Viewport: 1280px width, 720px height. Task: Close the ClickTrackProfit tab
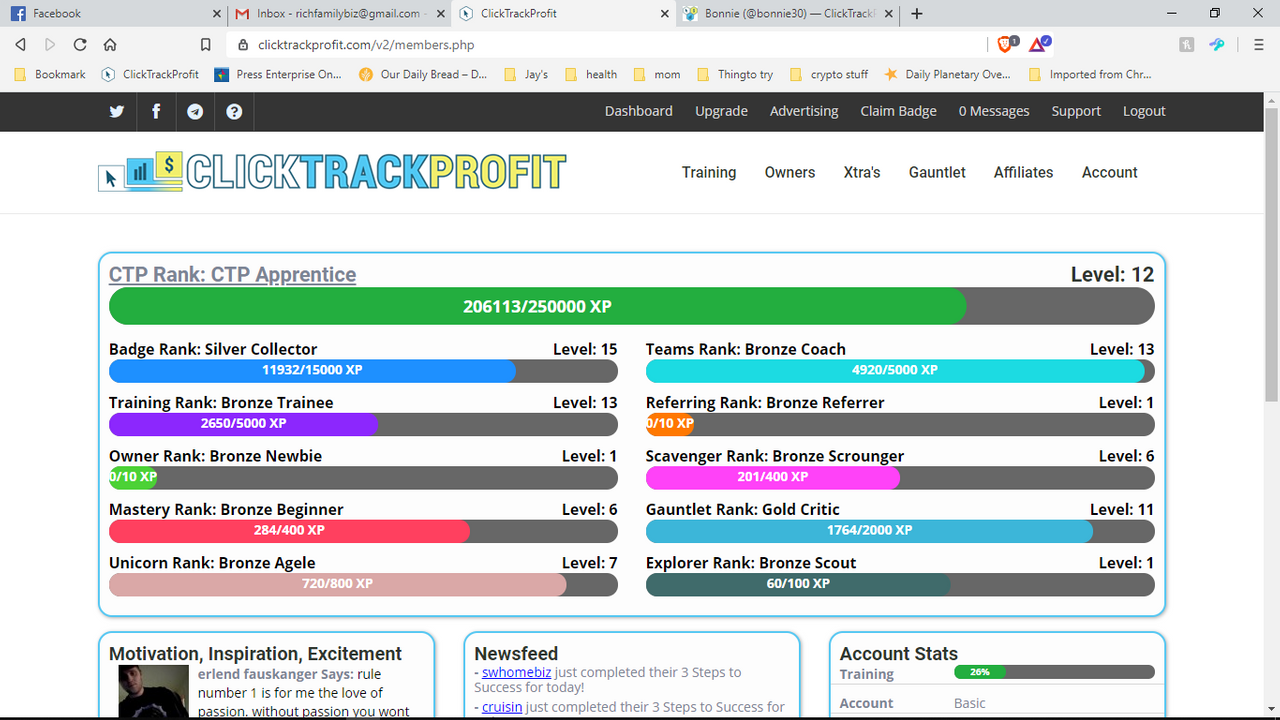pos(666,14)
